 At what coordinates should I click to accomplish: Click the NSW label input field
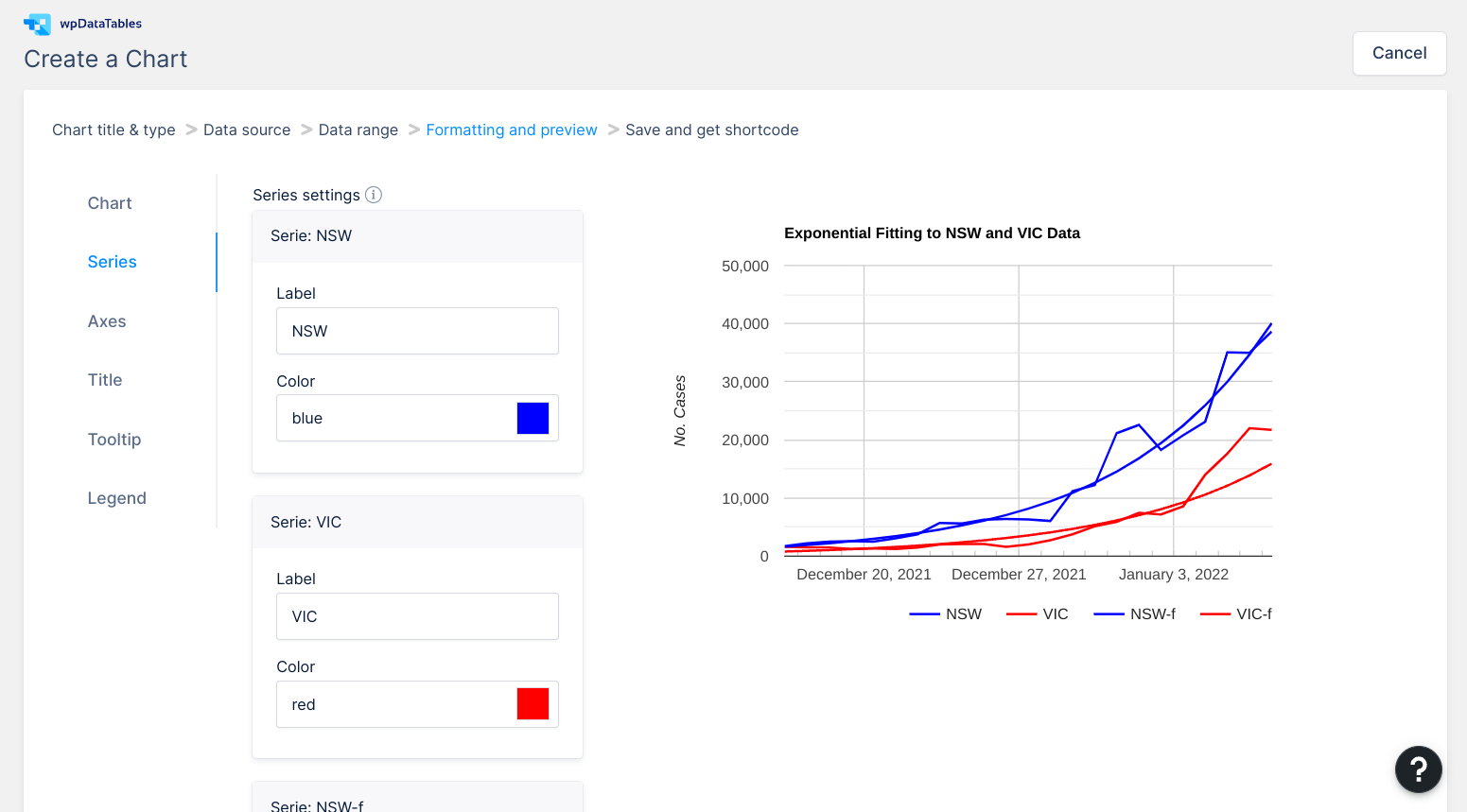pos(416,331)
